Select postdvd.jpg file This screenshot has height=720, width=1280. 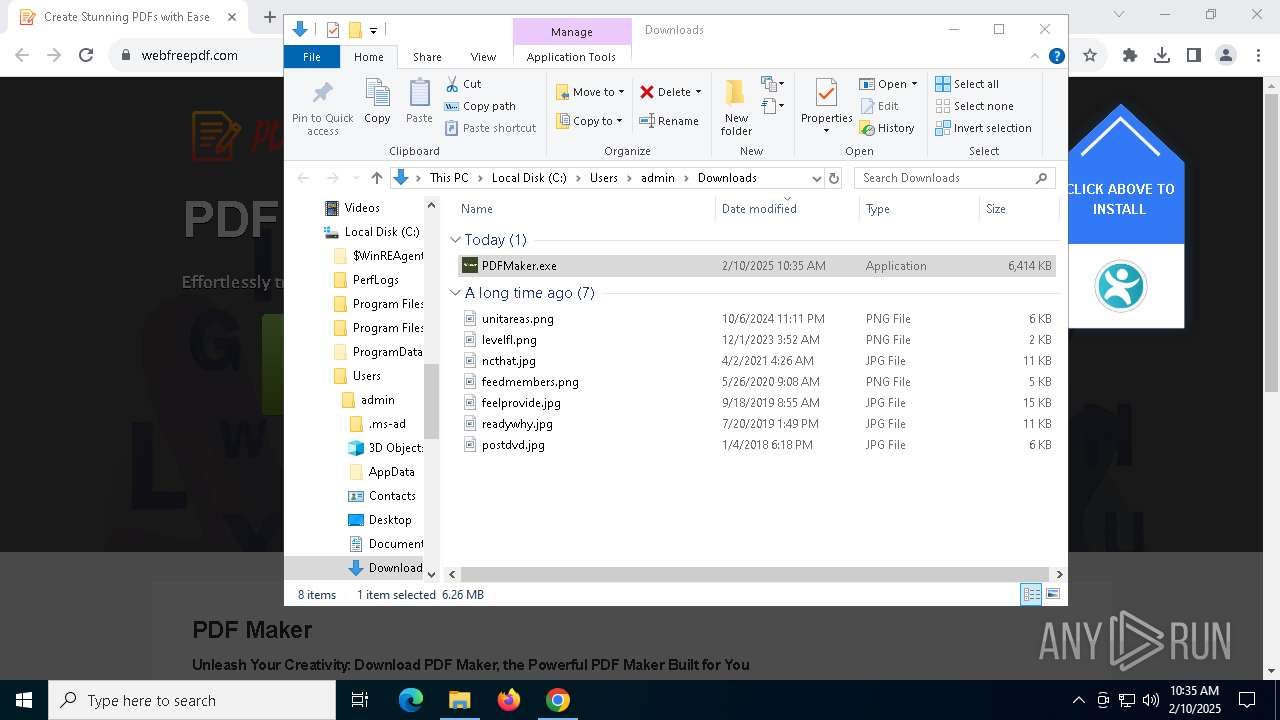click(756, 445)
